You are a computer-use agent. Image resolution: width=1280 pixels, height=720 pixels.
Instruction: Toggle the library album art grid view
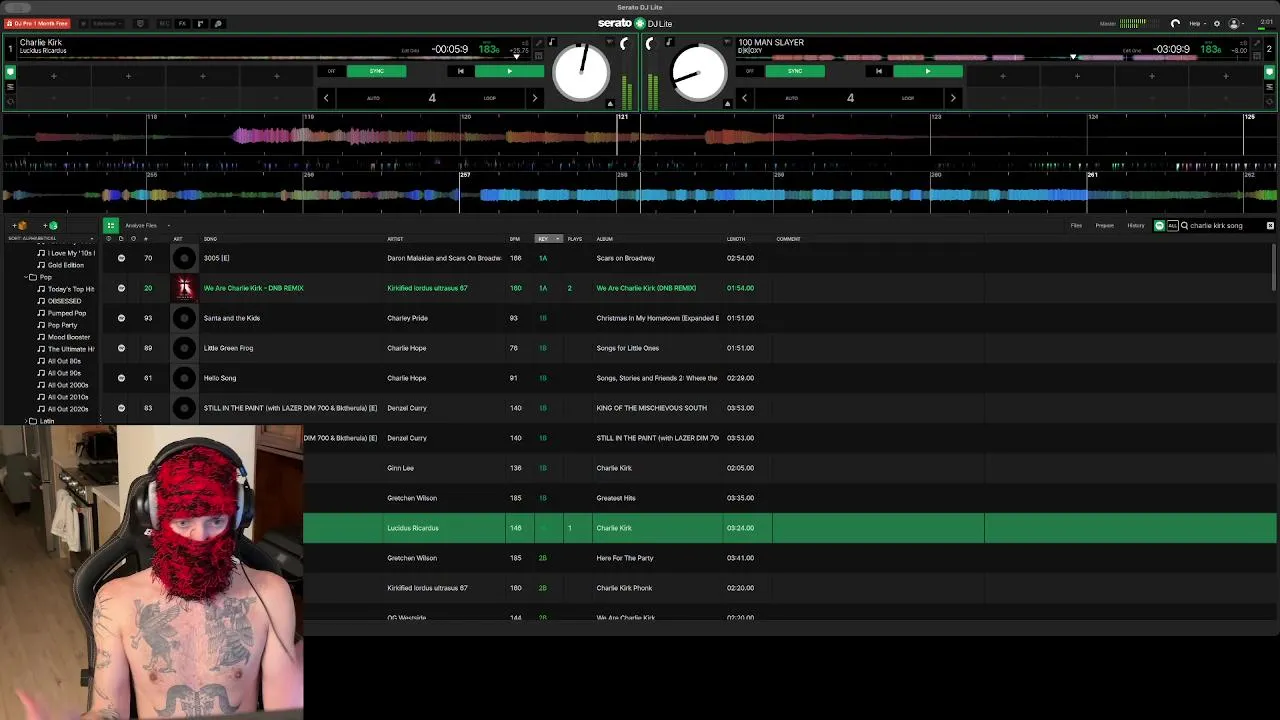click(111, 226)
